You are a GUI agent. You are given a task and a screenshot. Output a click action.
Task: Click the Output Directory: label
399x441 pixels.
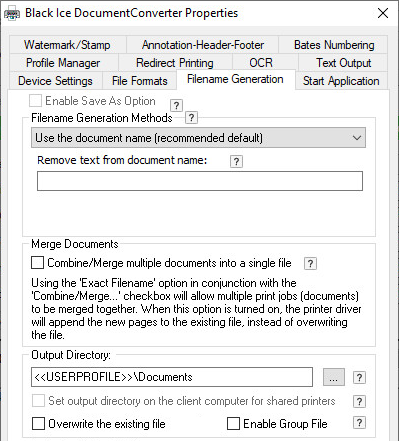pos(71,355)
